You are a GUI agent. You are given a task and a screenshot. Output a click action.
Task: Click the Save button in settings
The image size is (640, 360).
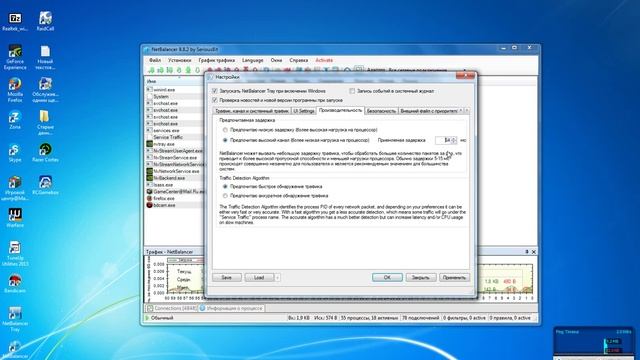227,278
